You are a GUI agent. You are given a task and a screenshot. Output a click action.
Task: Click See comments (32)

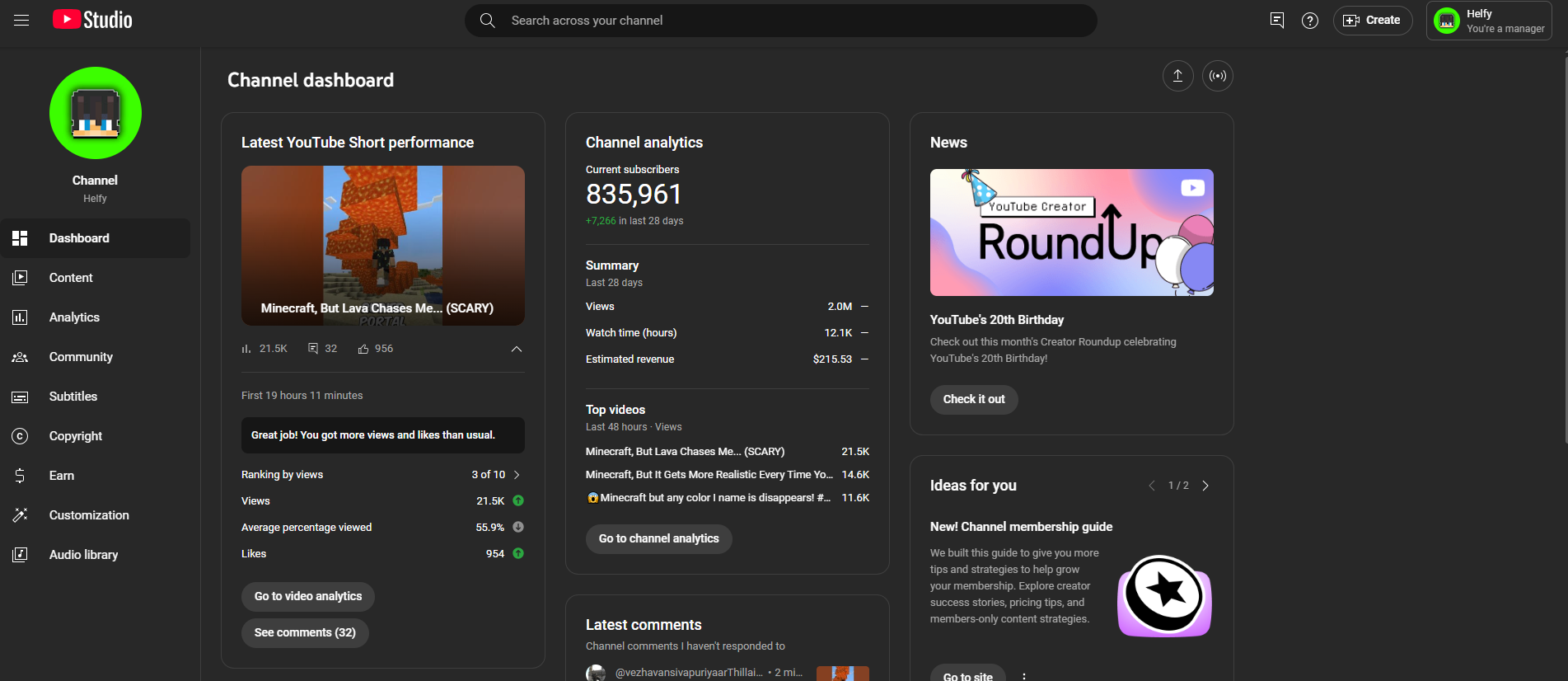[305, 632]
